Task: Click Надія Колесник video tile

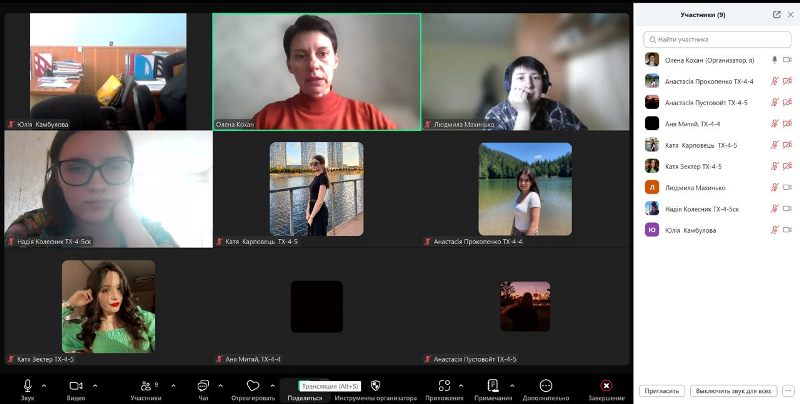Action: [x=108, y=189]
